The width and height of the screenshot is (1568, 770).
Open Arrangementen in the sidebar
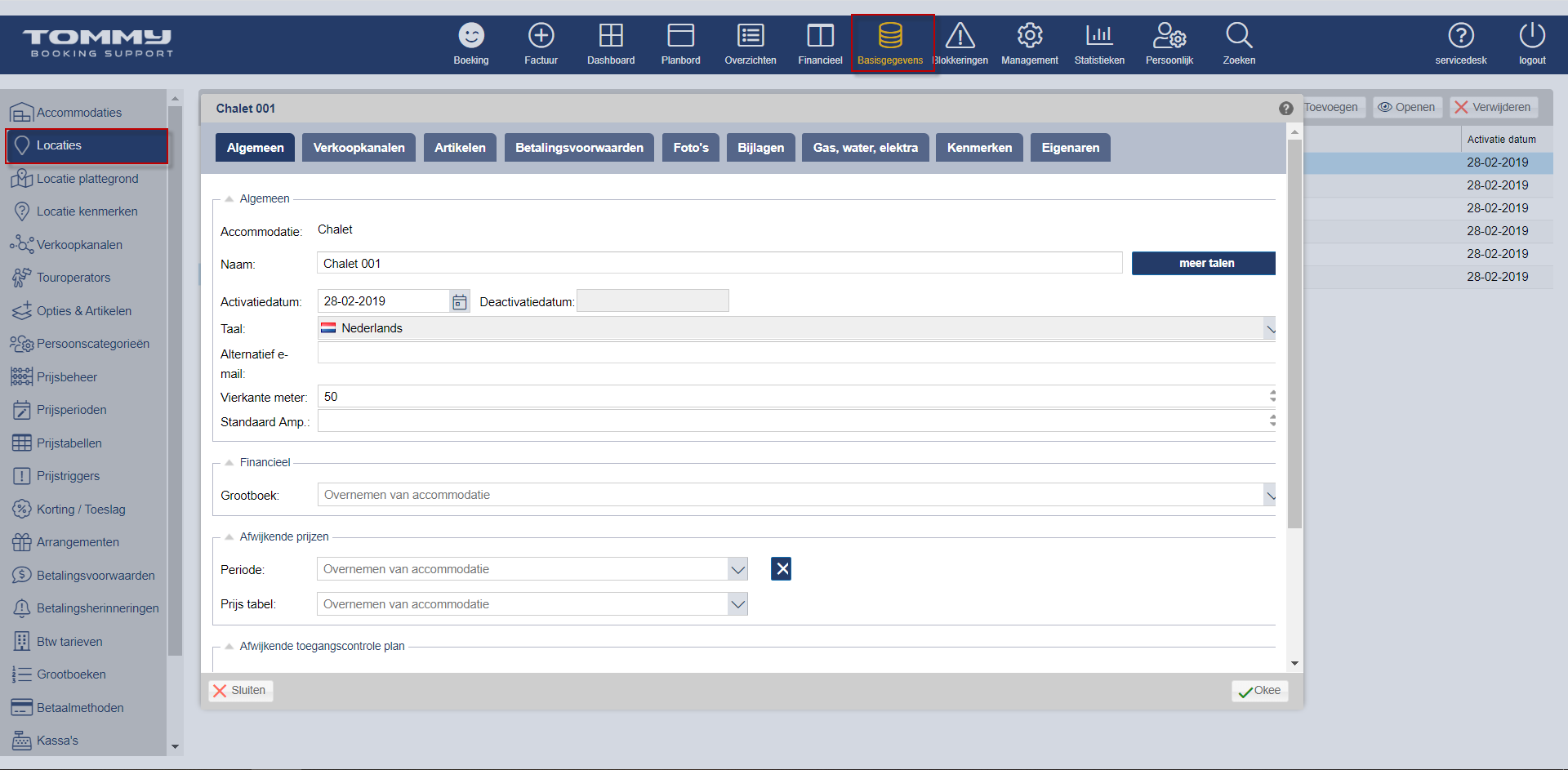(85, 542)
